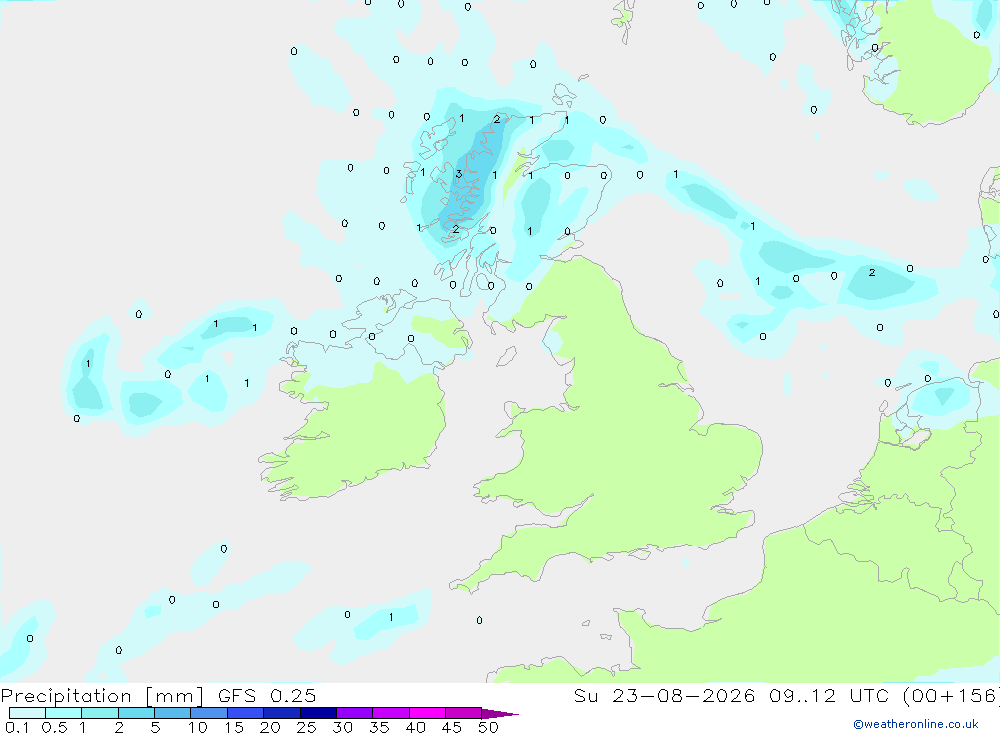Click the 25–30 mm legend color box

tap(318, 713)
